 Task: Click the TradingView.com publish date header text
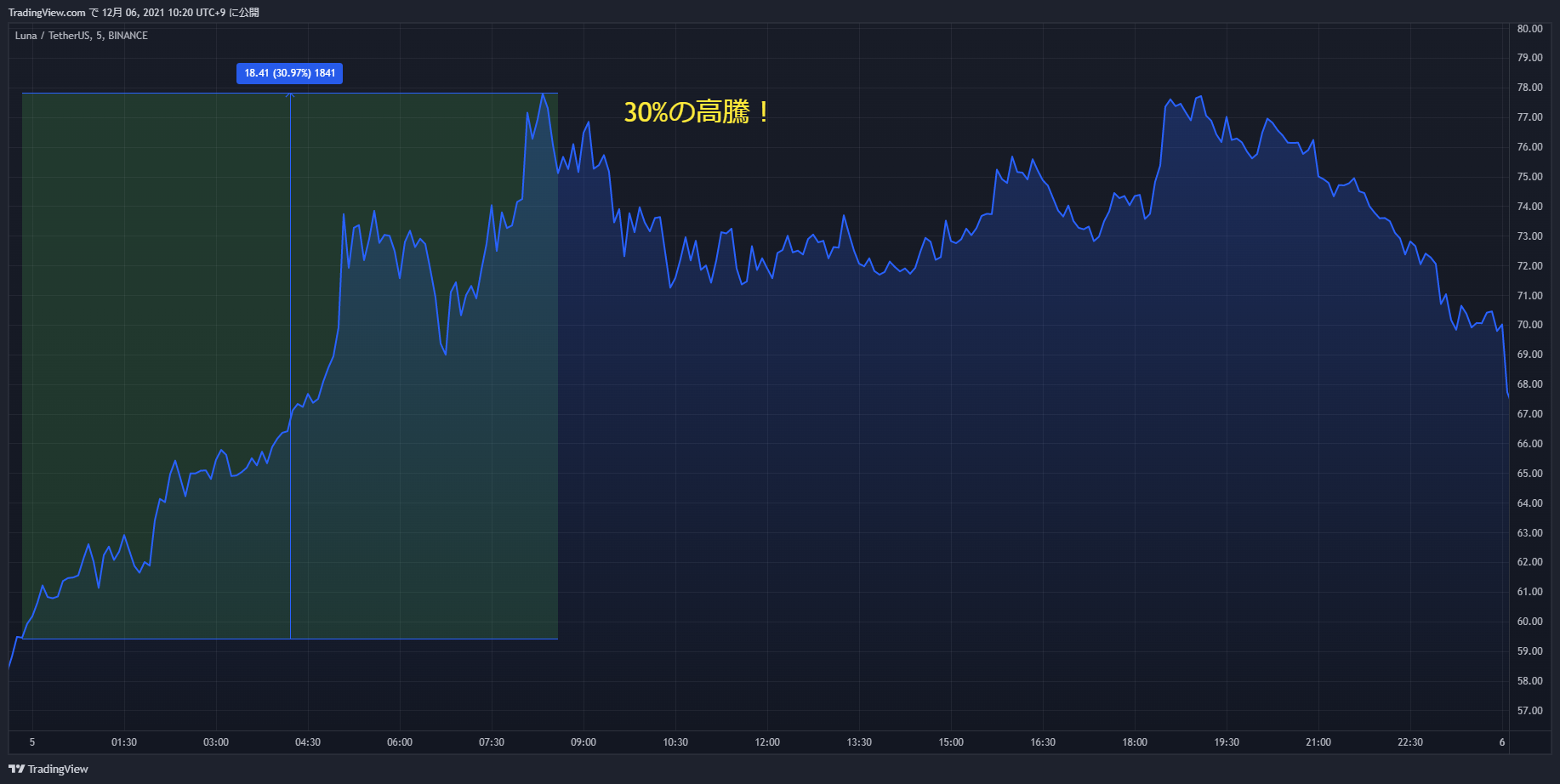coord(134,13)
